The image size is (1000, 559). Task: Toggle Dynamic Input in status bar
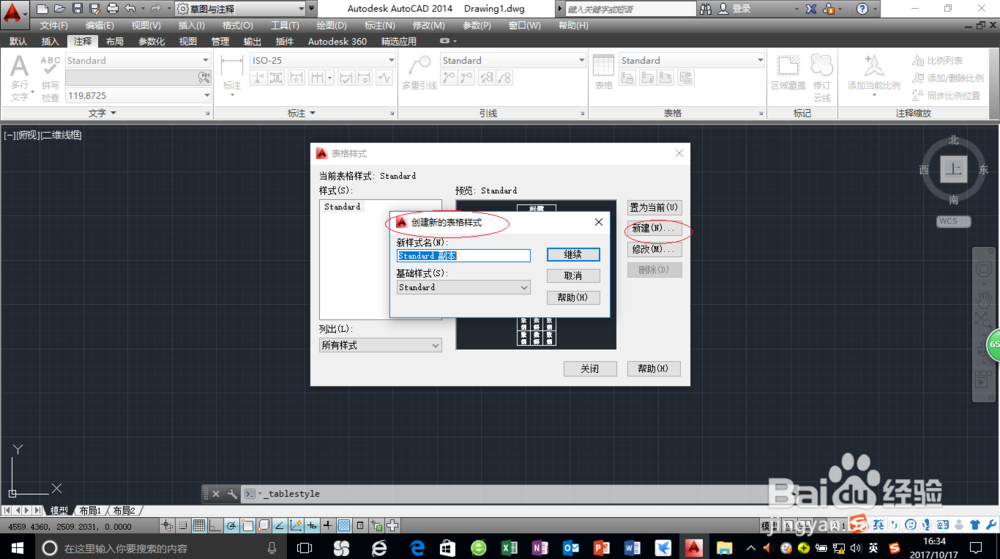tap(312, 526)
